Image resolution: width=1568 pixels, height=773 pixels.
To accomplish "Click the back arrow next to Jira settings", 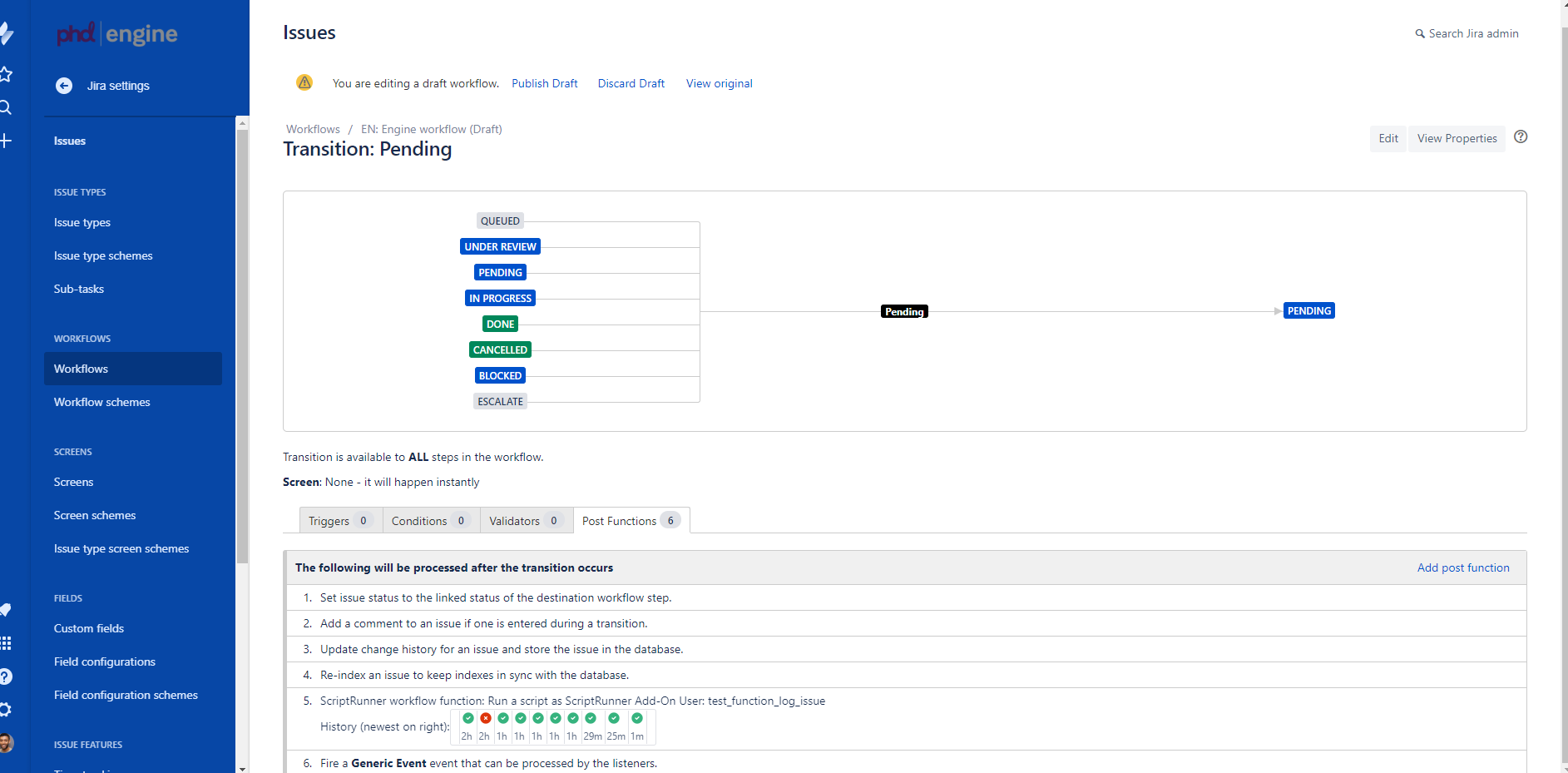I will pos(64,85).
